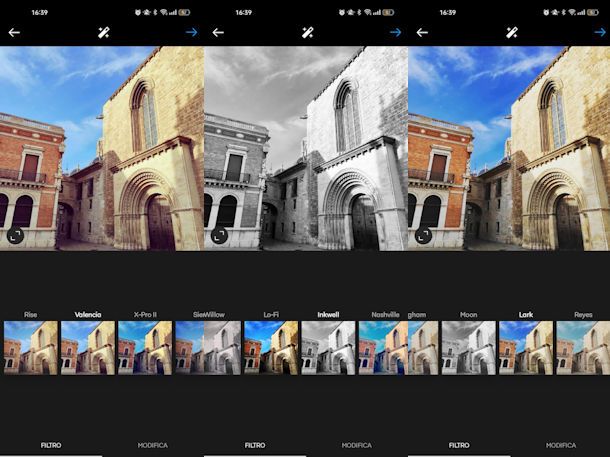This screenshot has width=610, height=457.
Task: Tap the 'Reyes' filter name label
Action: (x=583, y=315)
